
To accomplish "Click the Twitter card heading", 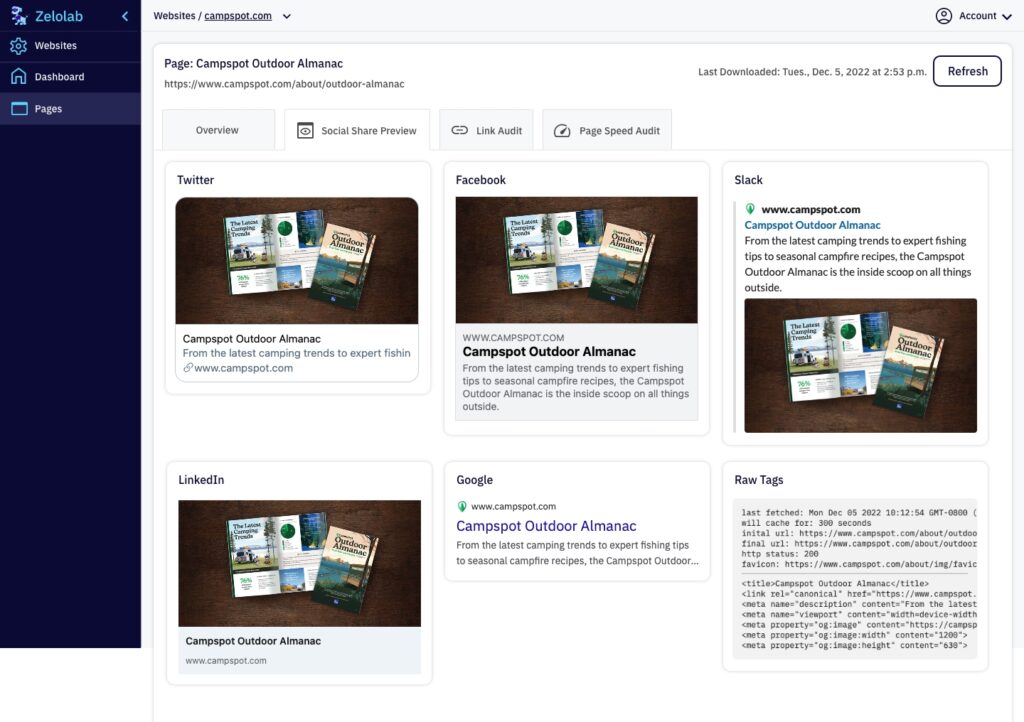I will point(195,180).
